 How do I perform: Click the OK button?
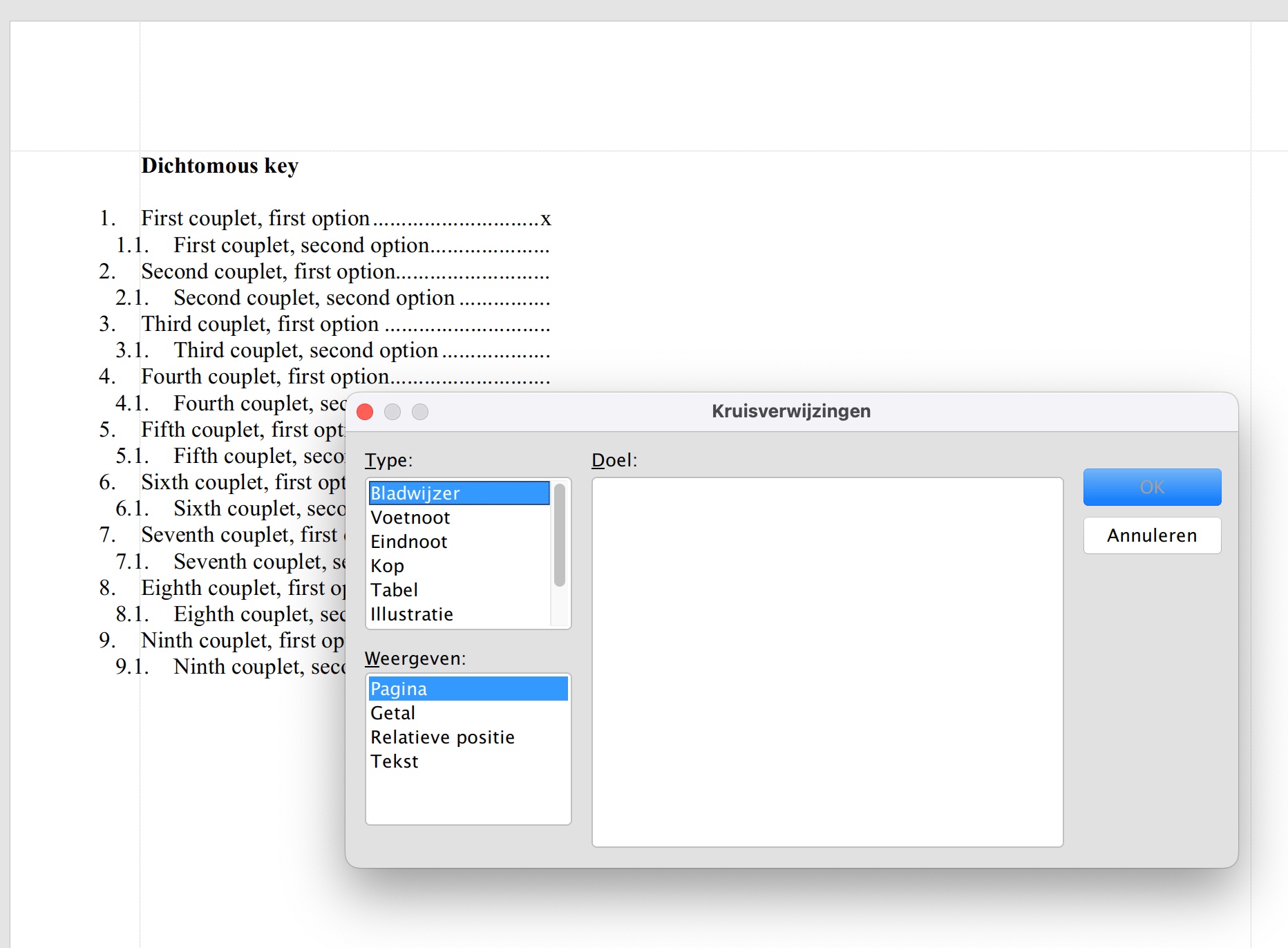[1151, 487]
